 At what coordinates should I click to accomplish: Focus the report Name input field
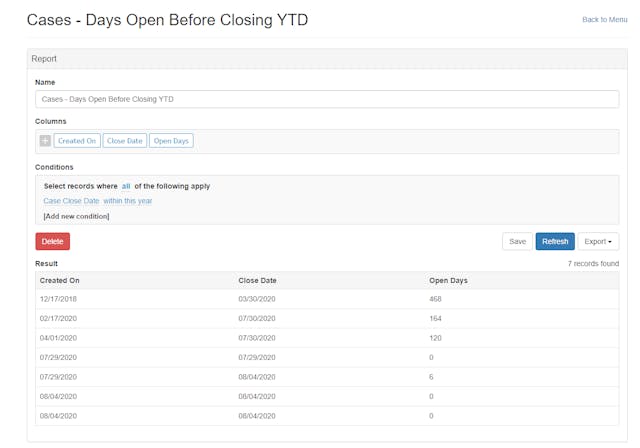click(x=327, y=99)
